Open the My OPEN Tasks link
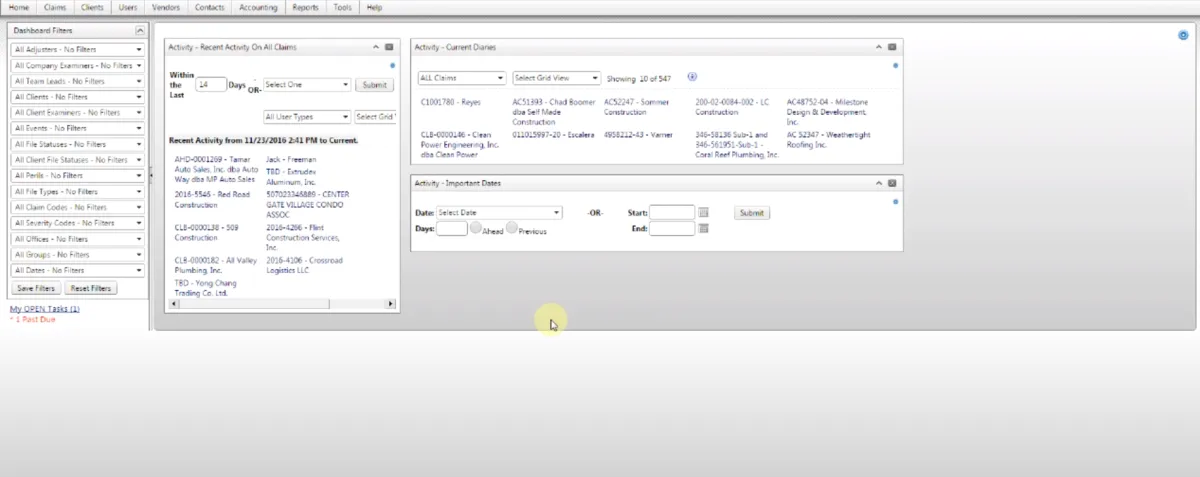The width and height of the screenshot is (1200, 477). point(44,309)
